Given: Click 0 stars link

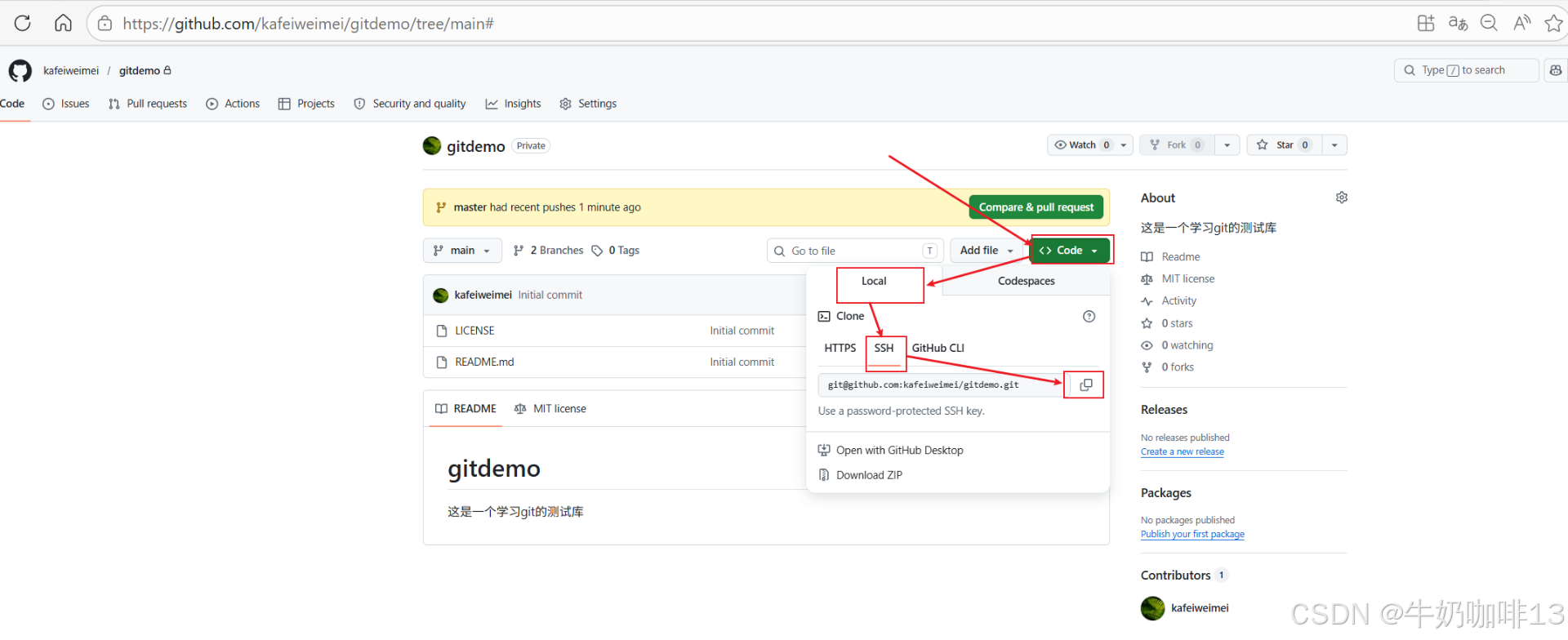Looking at the screenshot, I should (x=1177, y=323).
